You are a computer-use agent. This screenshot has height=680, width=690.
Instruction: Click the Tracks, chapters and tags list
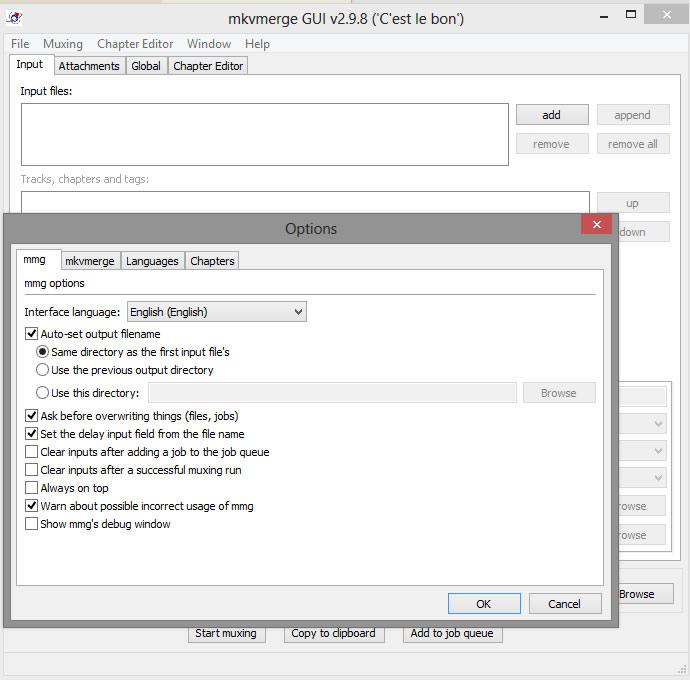(x=305, y=202)
